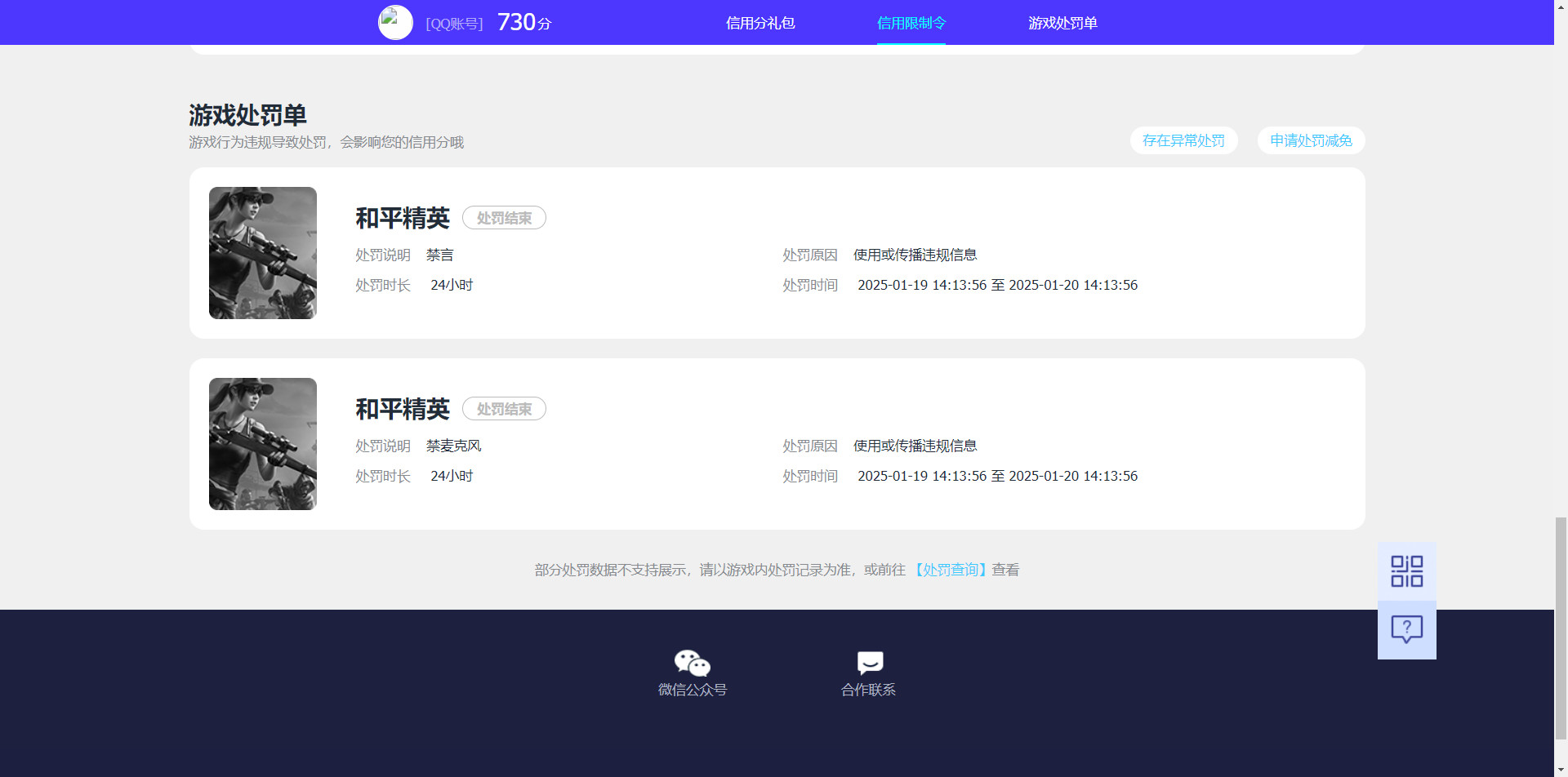Click the 存在异常处罚 button
Viewport: 1568px width, 777px height.
[x=1183, y=140]
